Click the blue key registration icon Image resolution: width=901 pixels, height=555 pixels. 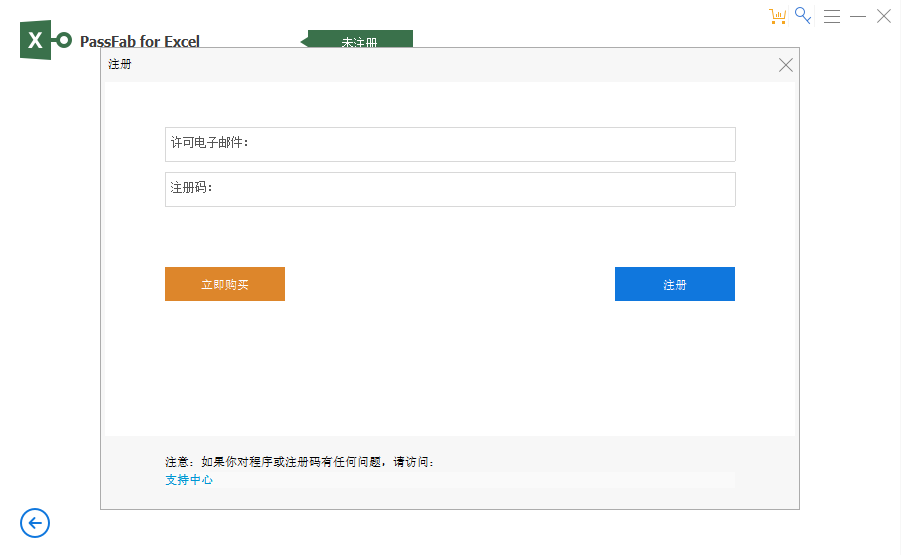[x=803, y=16]
